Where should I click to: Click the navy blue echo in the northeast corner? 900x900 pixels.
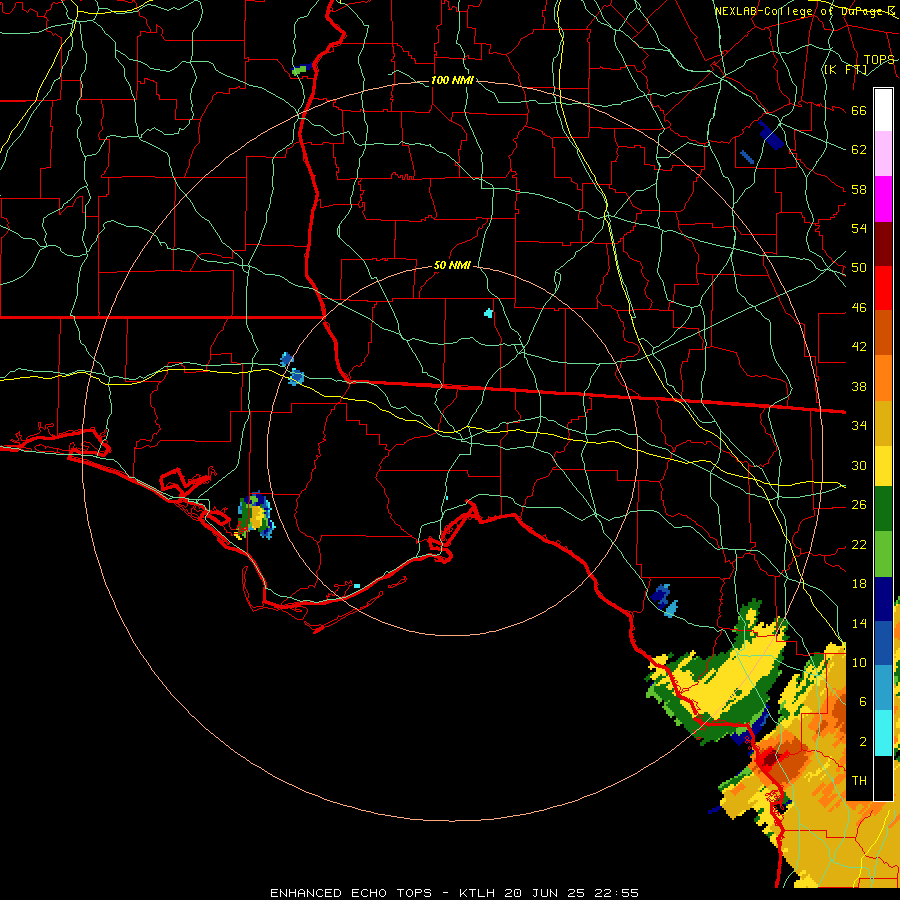coord(770,135)
